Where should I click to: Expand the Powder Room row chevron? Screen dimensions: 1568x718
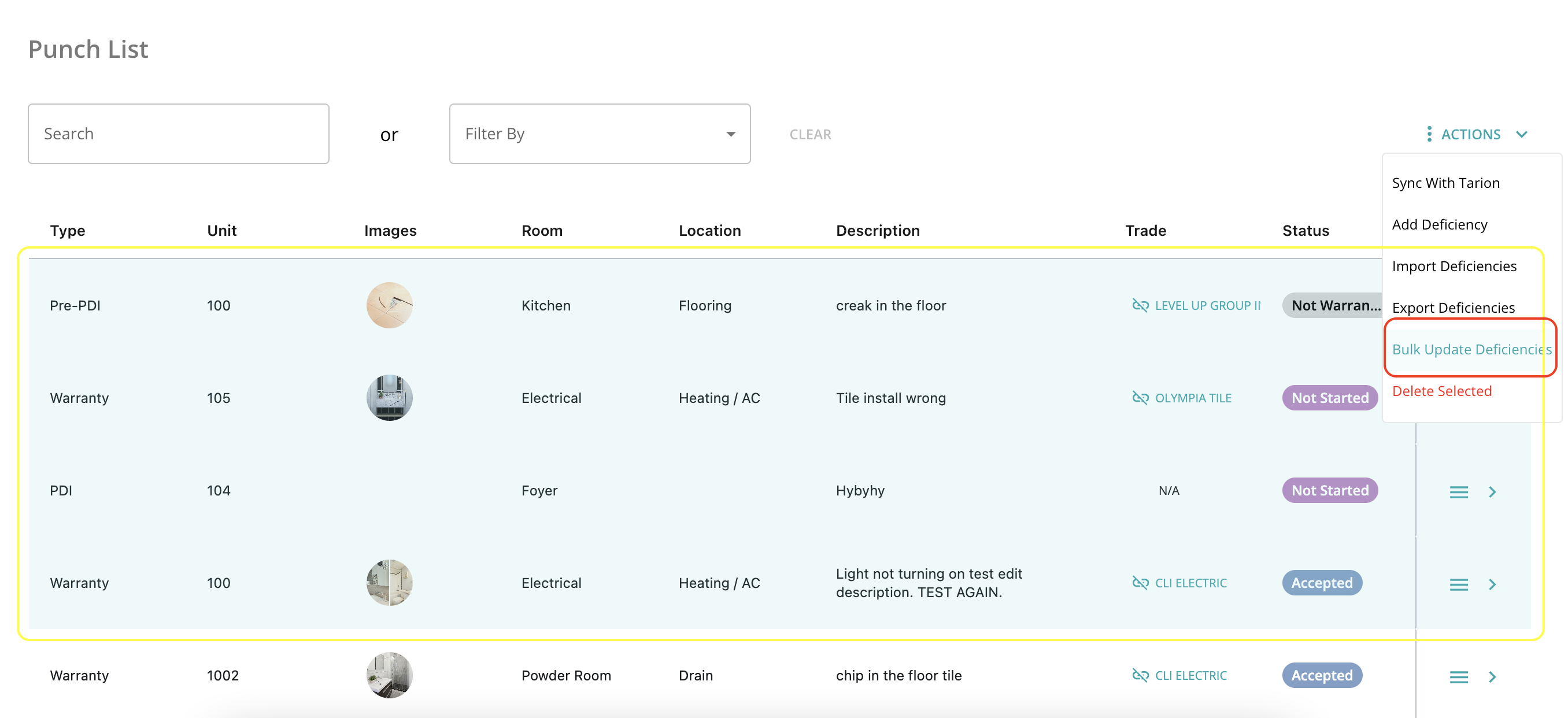1492,676
